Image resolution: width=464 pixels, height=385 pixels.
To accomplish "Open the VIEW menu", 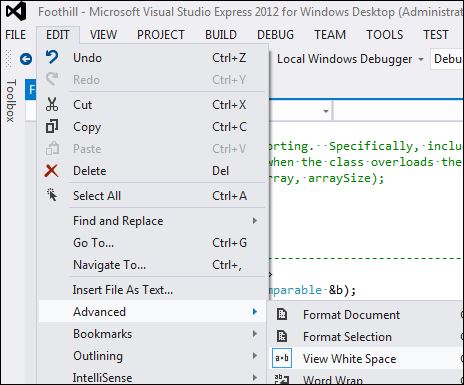I will coord(103,35).
